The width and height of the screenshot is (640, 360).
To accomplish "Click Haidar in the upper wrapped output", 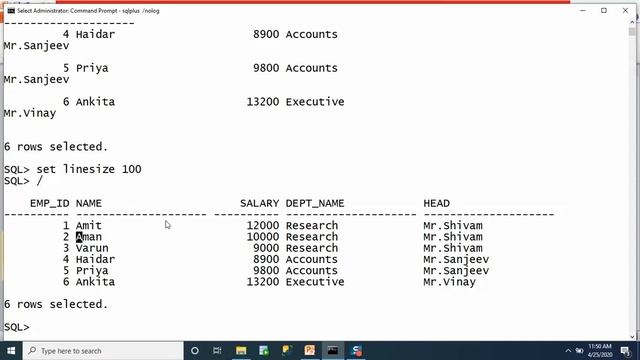I will [95, 34].
